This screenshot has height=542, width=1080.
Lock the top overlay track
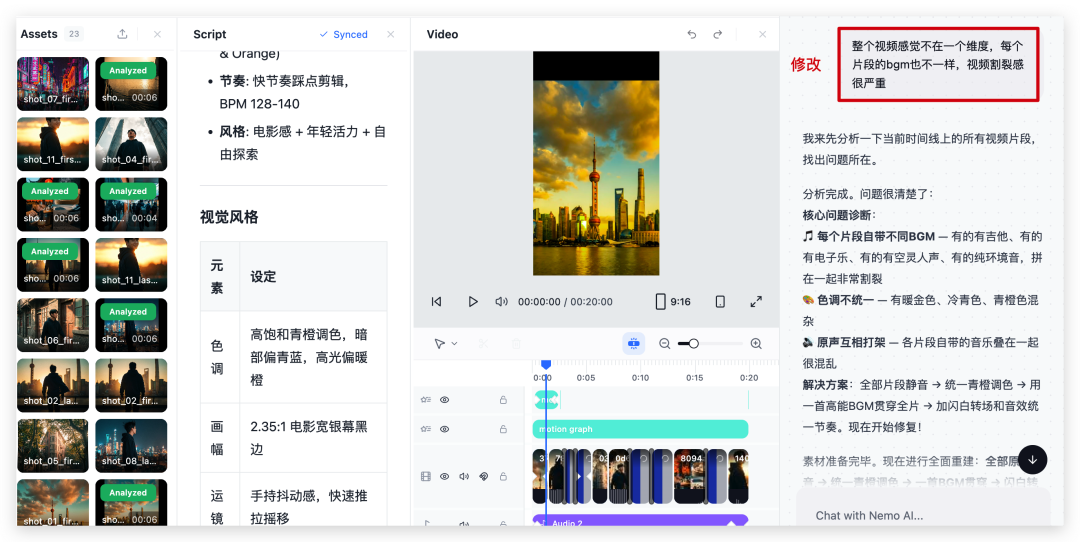click(x=503, y=399)
